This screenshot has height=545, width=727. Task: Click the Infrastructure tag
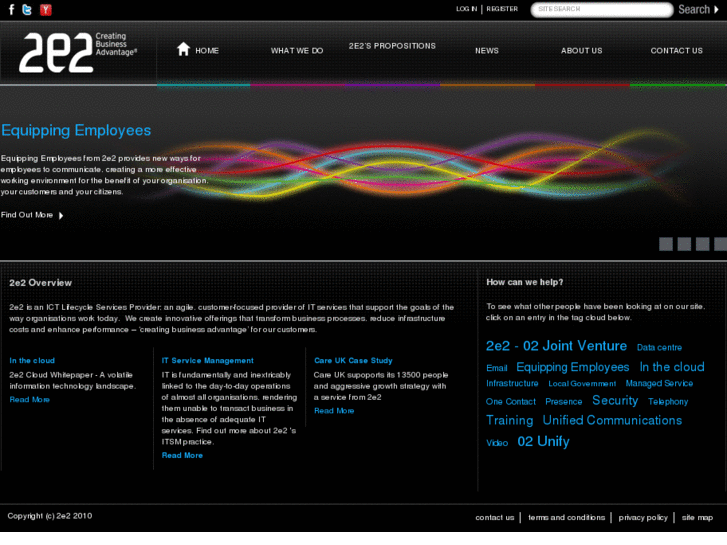click(x=512, y=384)
